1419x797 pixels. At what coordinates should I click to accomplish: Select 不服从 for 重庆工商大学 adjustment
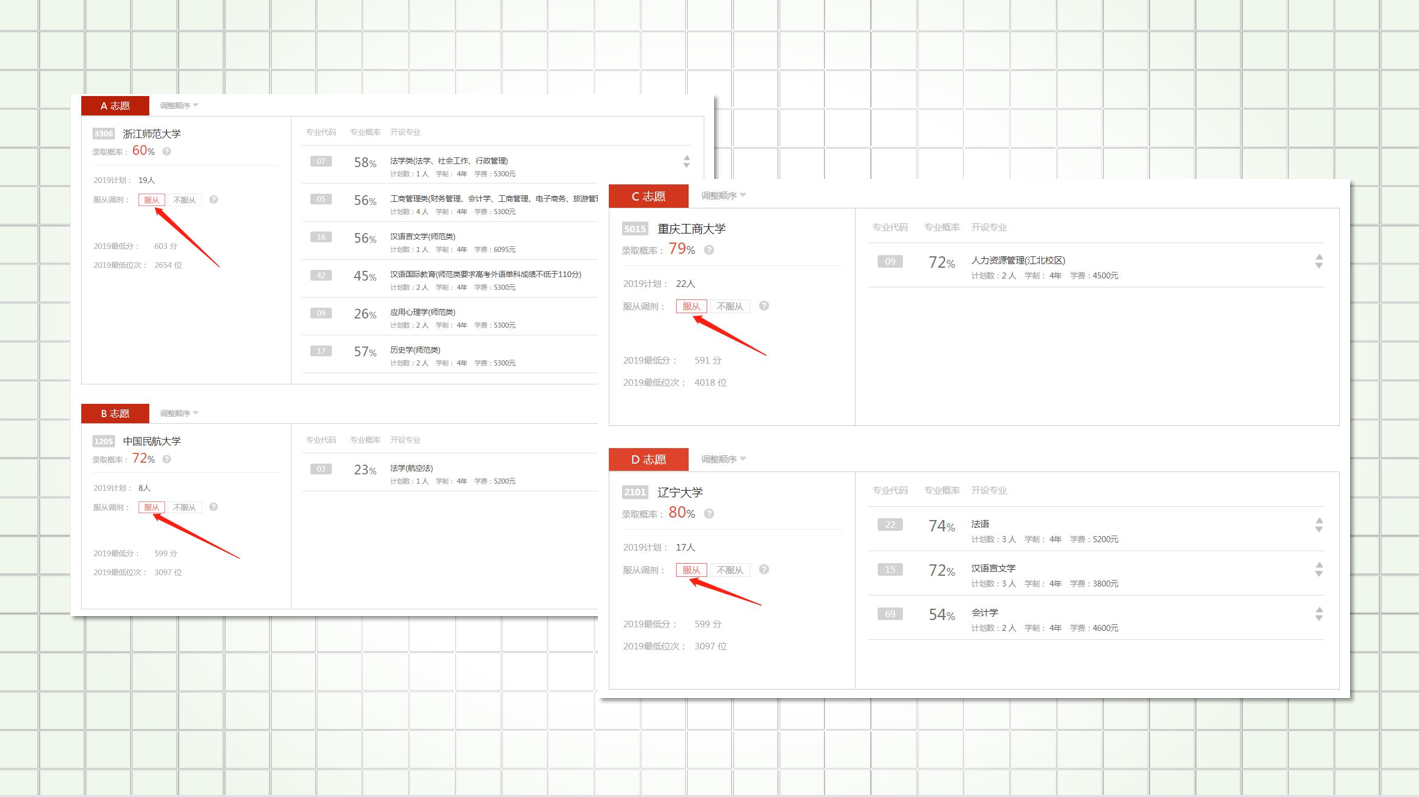coord(730,306)
